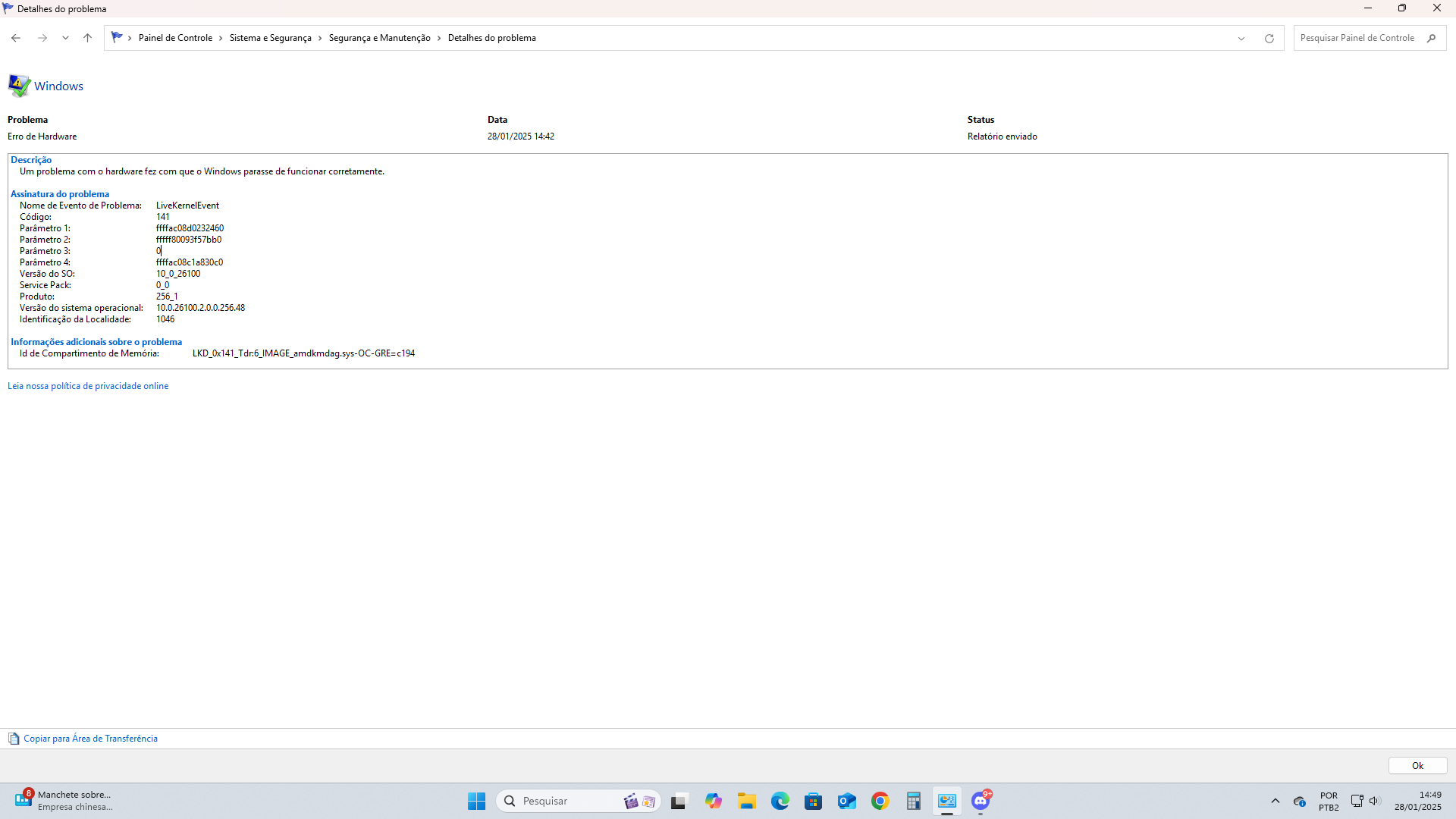Click the flag icon in the address bar
This screenshot has width=1456, height=819.
pos(117,37)
